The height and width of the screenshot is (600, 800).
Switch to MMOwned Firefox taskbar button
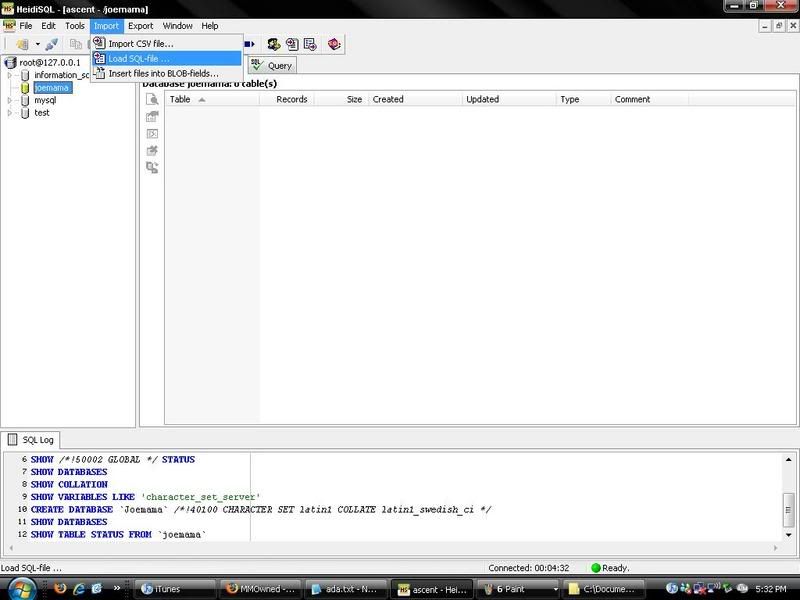click(260, 589)
